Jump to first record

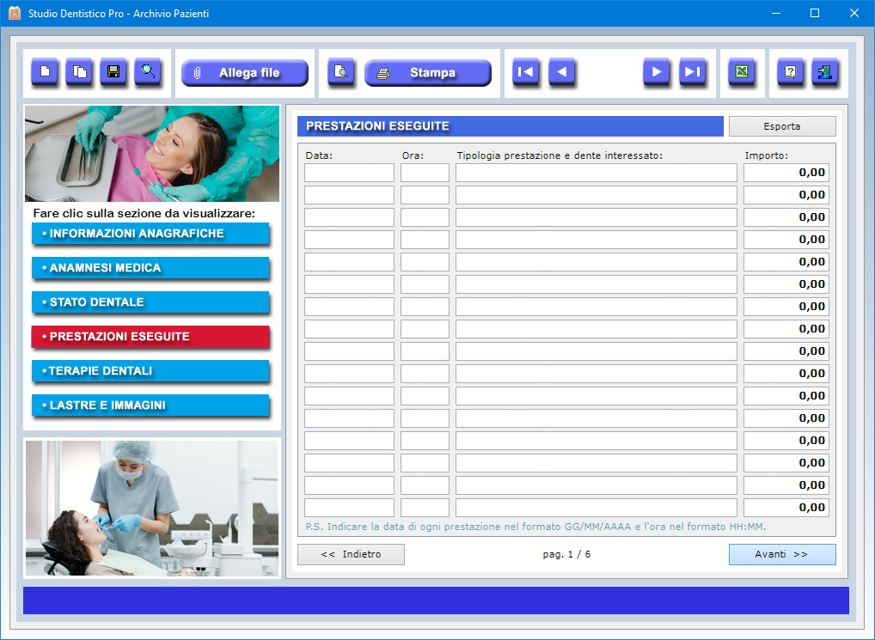pos(526,72)
